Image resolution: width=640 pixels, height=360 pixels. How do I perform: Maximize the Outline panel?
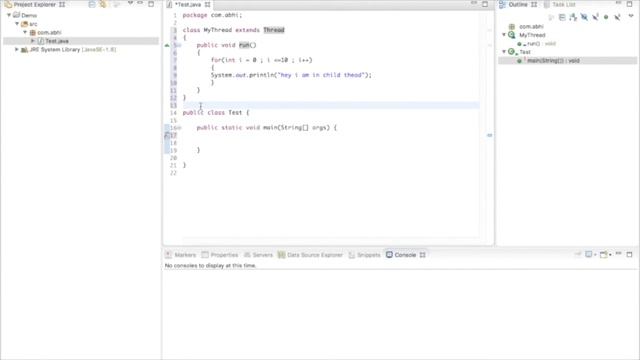click(x=629, y=4)
